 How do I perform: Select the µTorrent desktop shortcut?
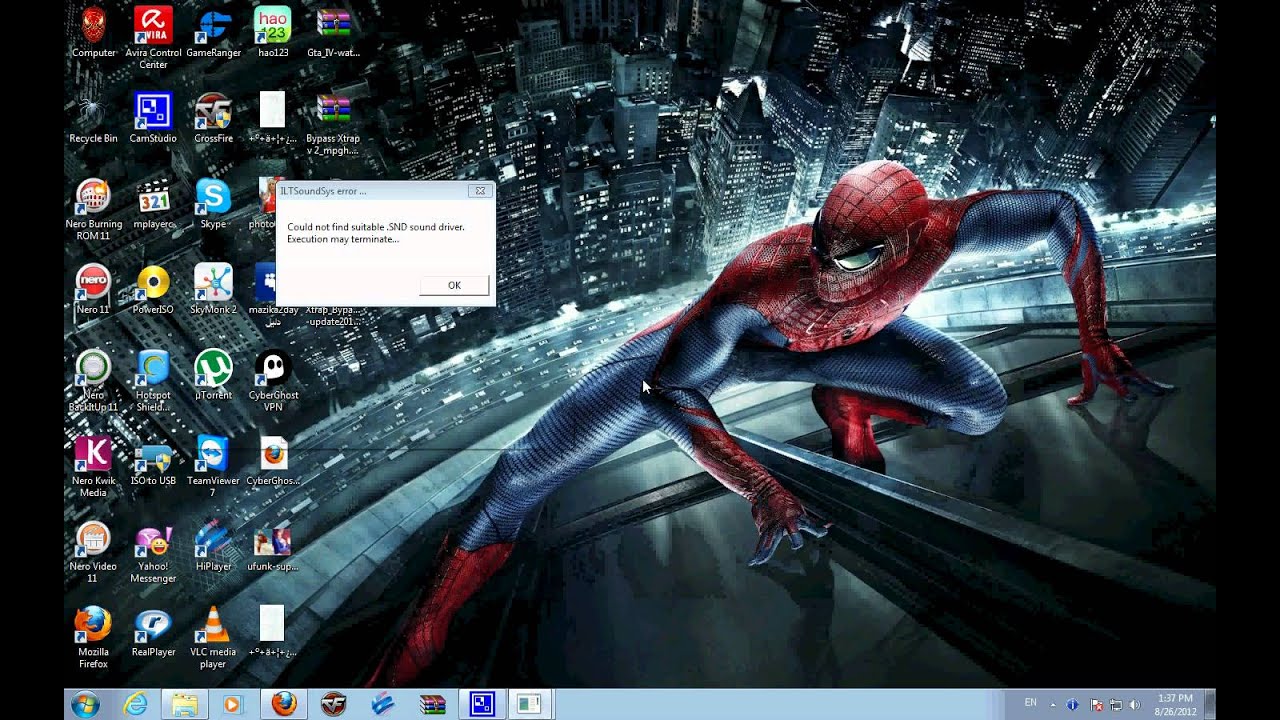(213, 375)
